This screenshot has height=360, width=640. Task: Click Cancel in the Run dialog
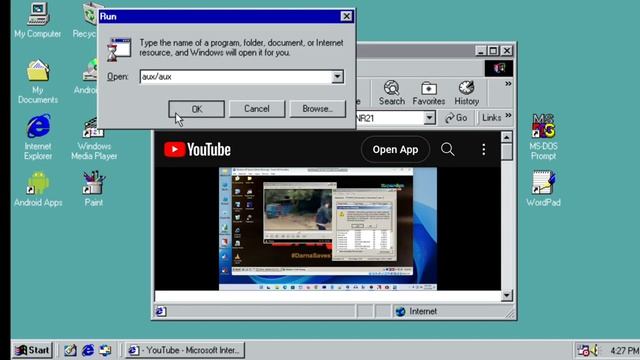coord(257,109)
